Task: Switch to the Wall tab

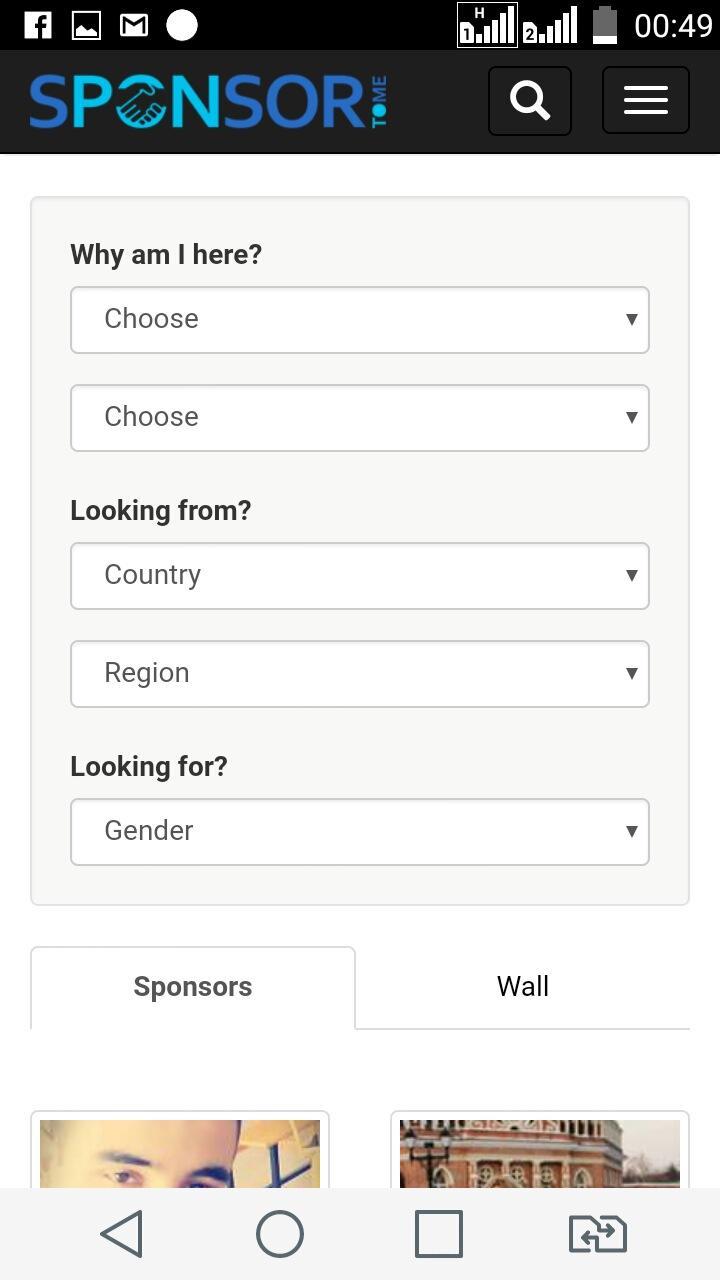Action: click(523, 987)
